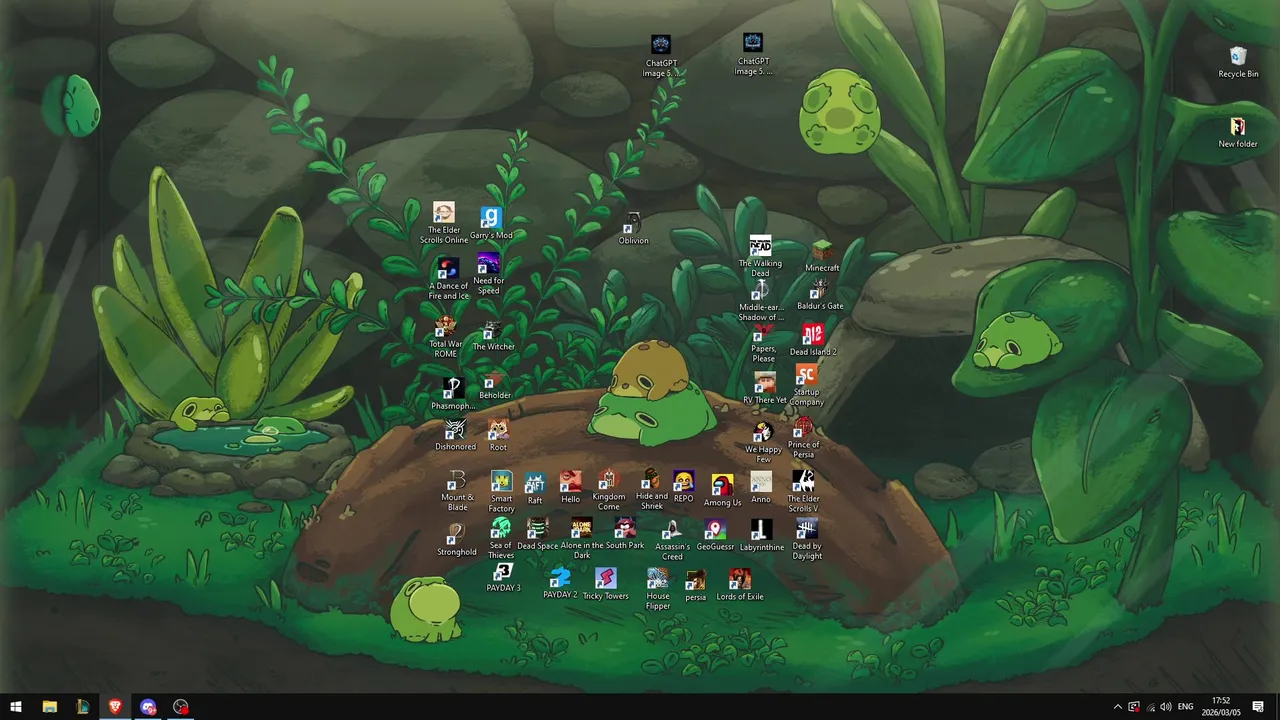Select the Mount & Blade shortcut

457,490
